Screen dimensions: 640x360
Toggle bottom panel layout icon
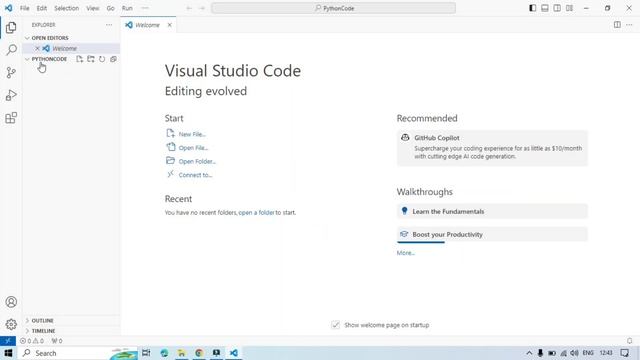tap(545, 8)
